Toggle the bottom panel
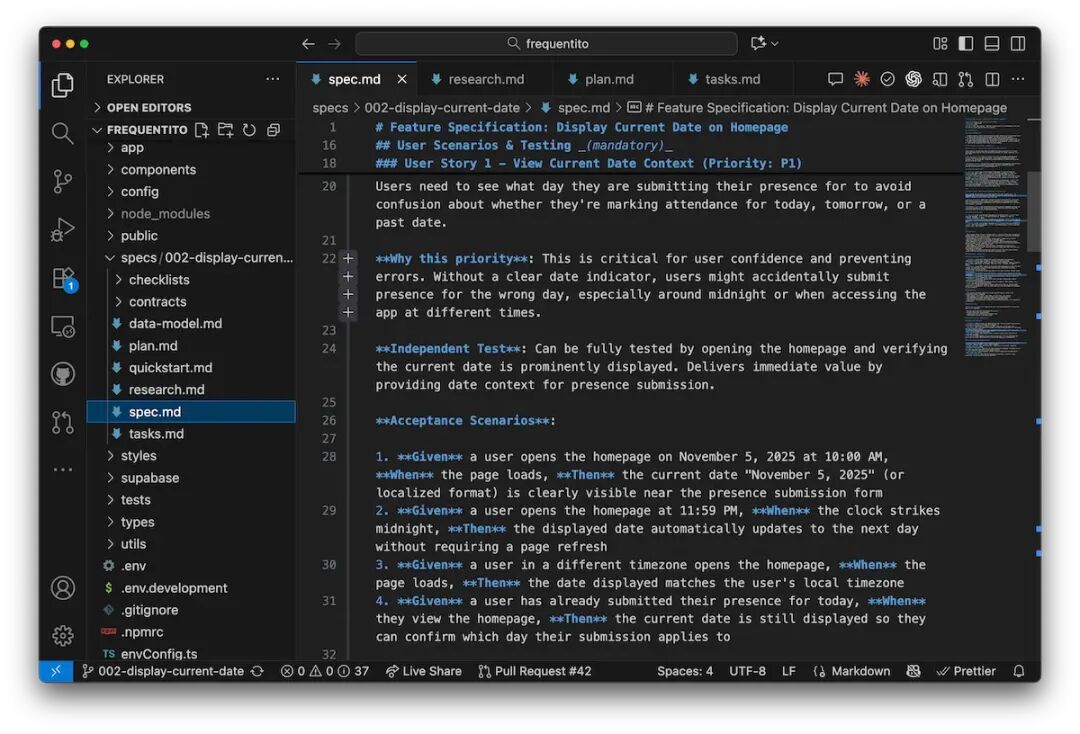1080x734 pixels. point(992,43)
